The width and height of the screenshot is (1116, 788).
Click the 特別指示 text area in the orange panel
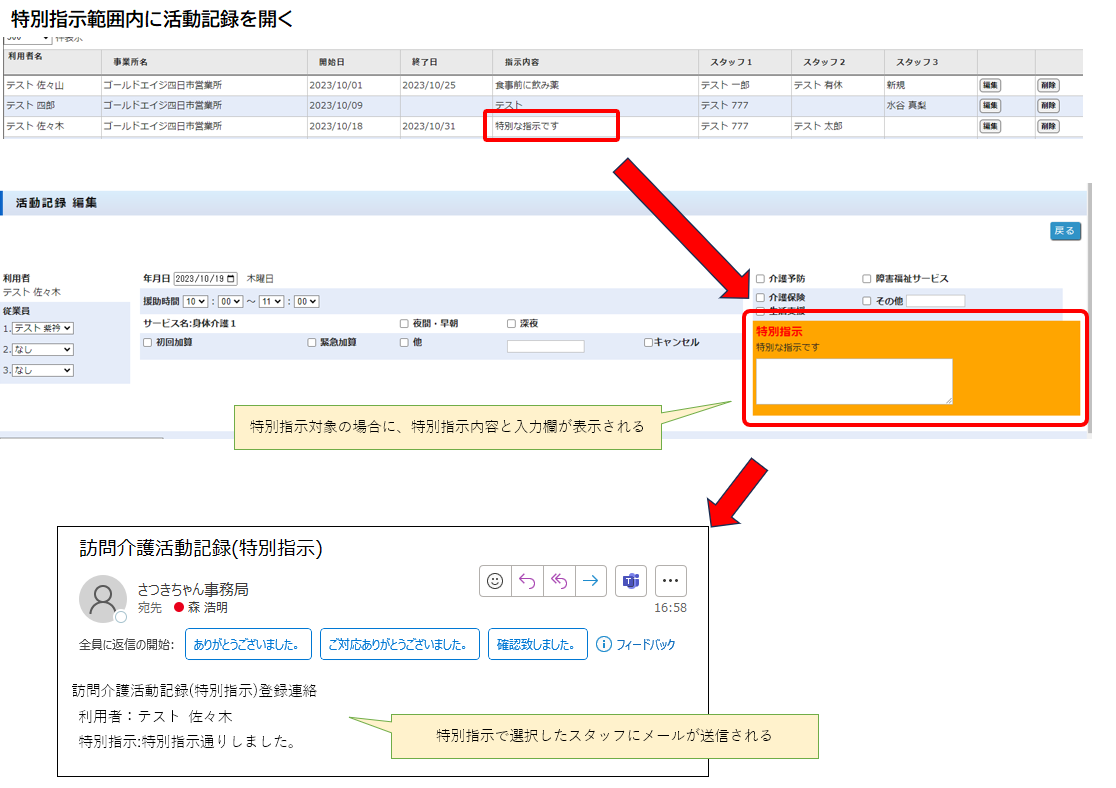click(x=854, y=381)
